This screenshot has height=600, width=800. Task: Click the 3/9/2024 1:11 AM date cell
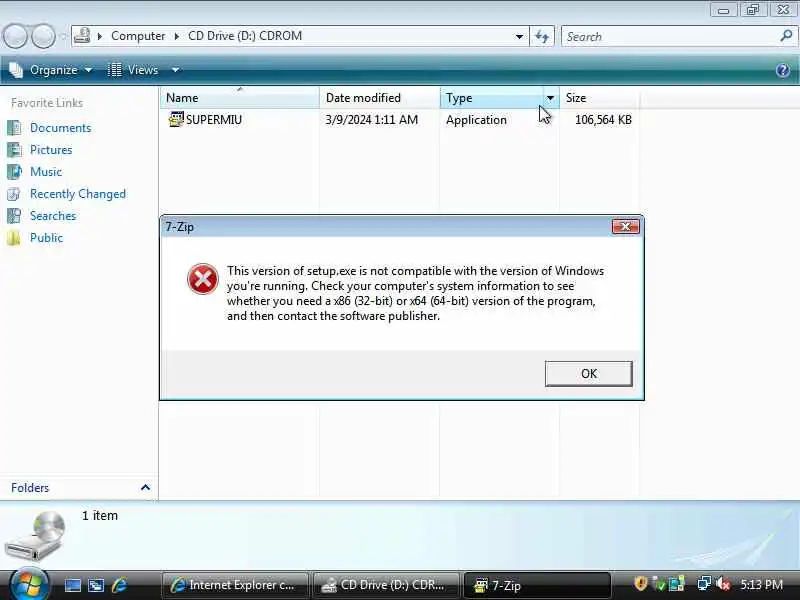point(371,120)
